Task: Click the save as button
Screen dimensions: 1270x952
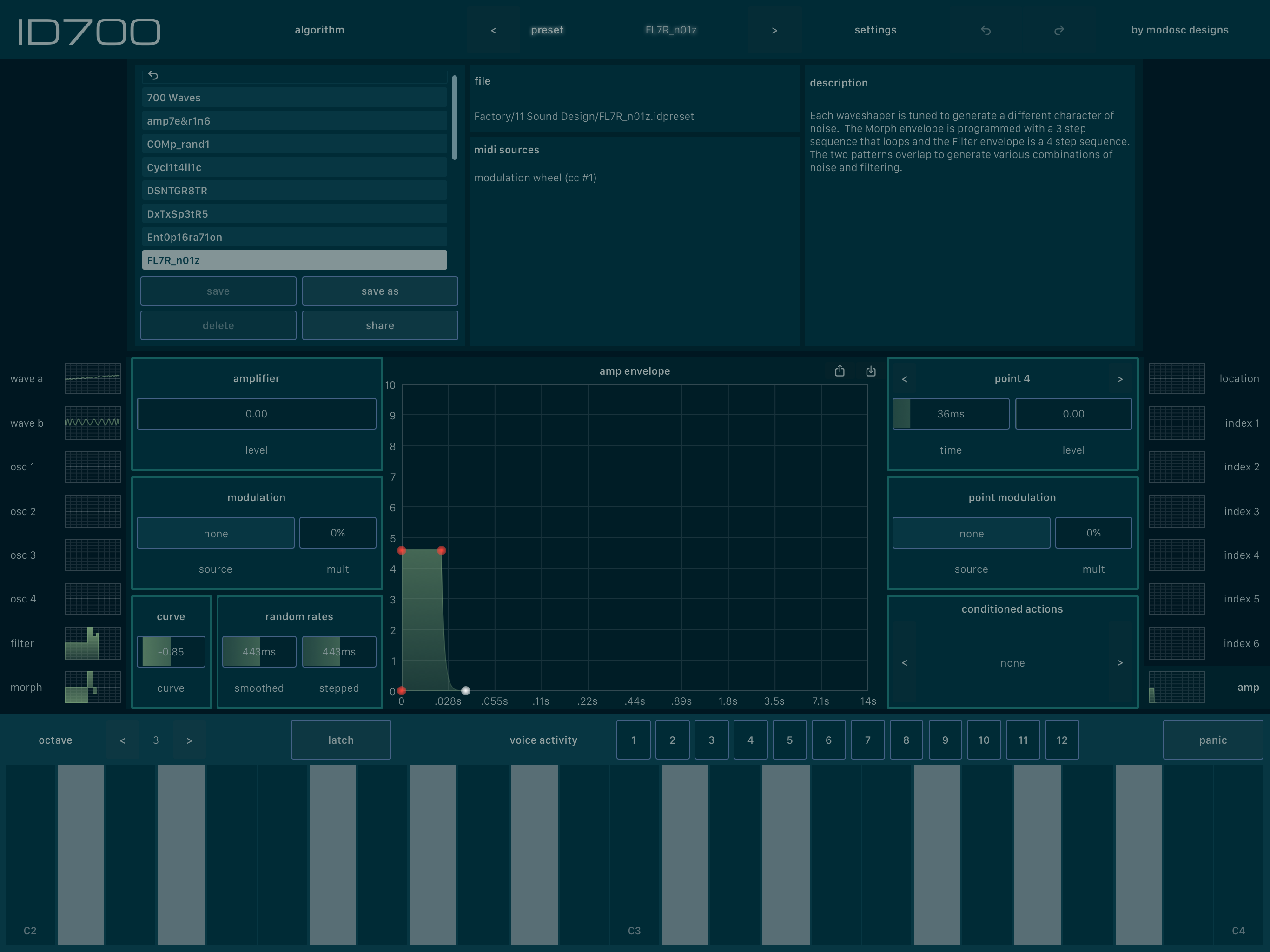Action: [379, 291]
